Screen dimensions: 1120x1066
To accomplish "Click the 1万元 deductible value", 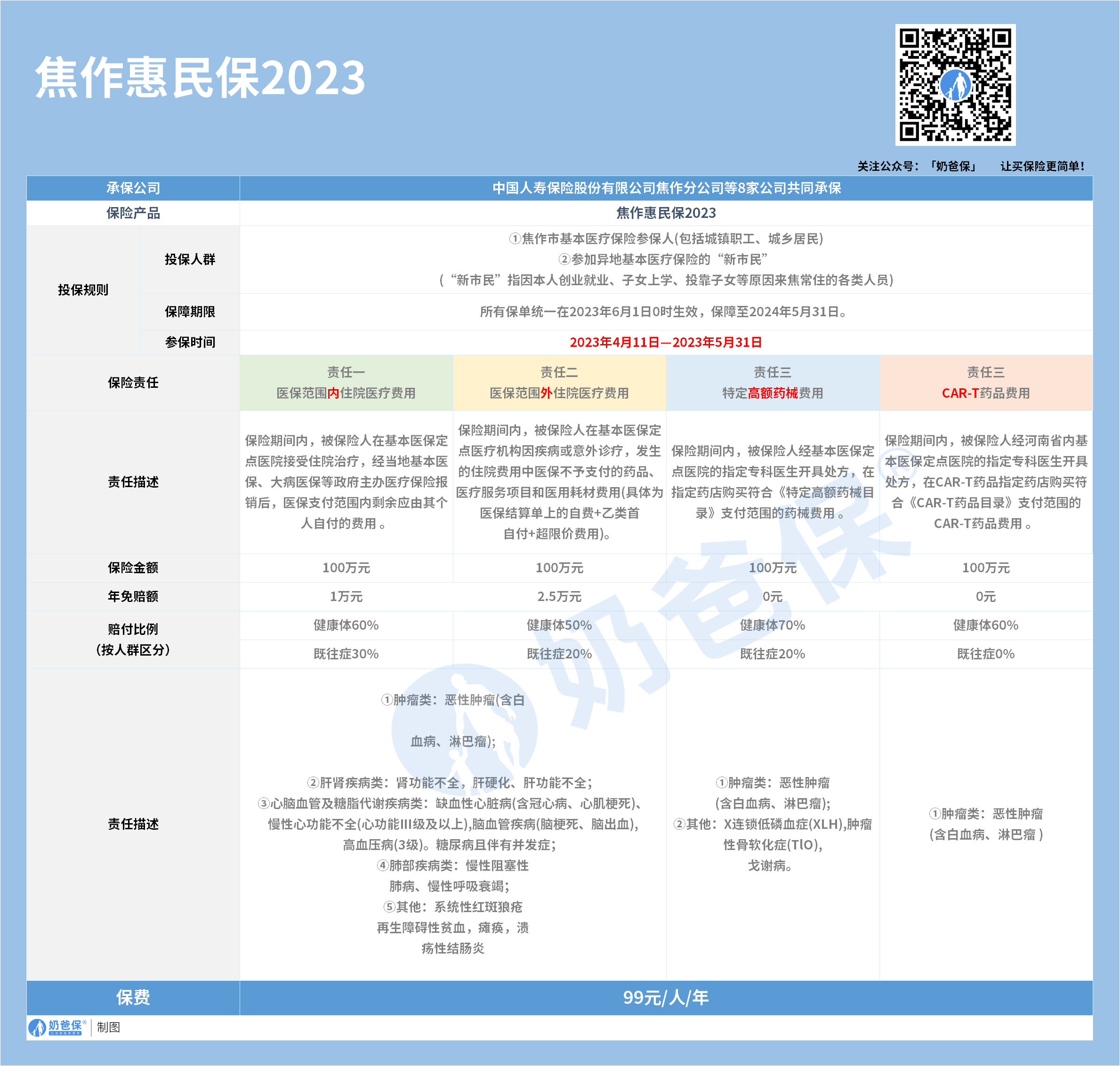I will pos(346,596).
